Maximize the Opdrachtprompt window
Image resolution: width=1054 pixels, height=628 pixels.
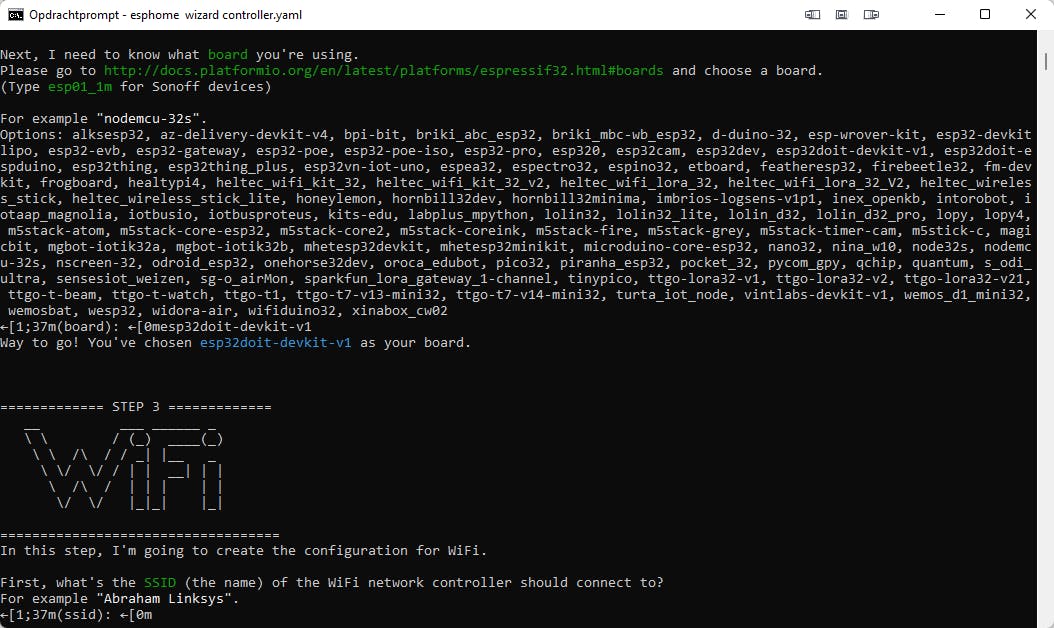pos(985,14)
